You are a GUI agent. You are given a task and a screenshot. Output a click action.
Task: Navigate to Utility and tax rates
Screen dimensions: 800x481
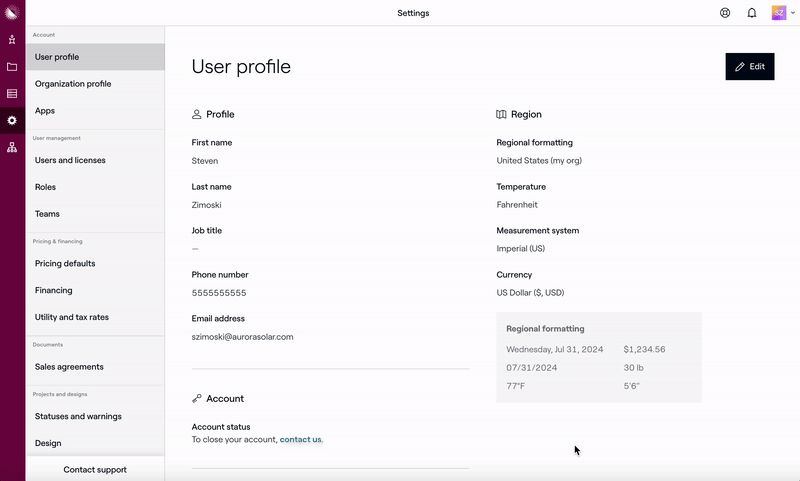click(72, 317)
